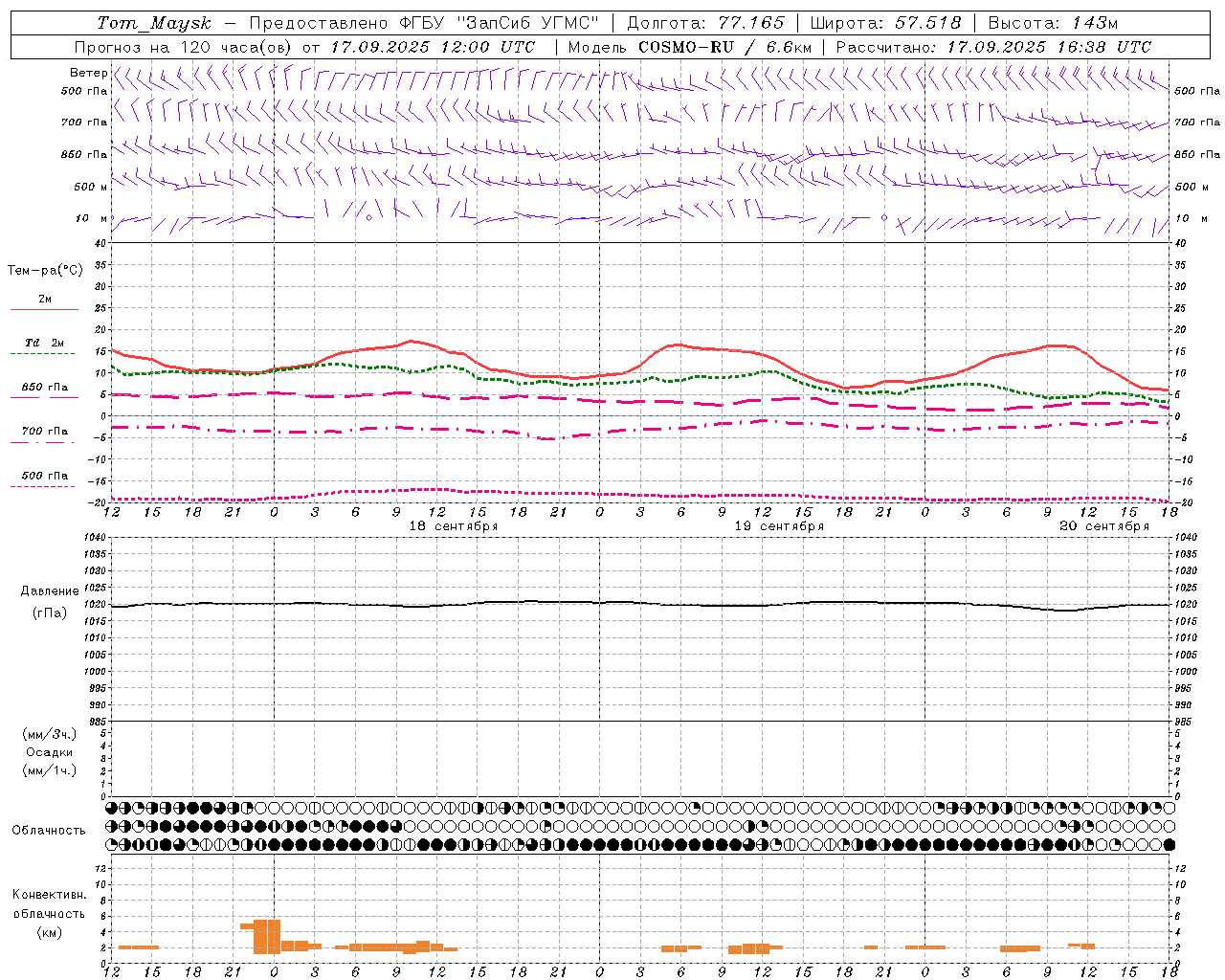Image resolution: width=1225 pixels, height=980 pixels.
Task: Click the '19 сентября' date label
Action: tap(779, 526)
